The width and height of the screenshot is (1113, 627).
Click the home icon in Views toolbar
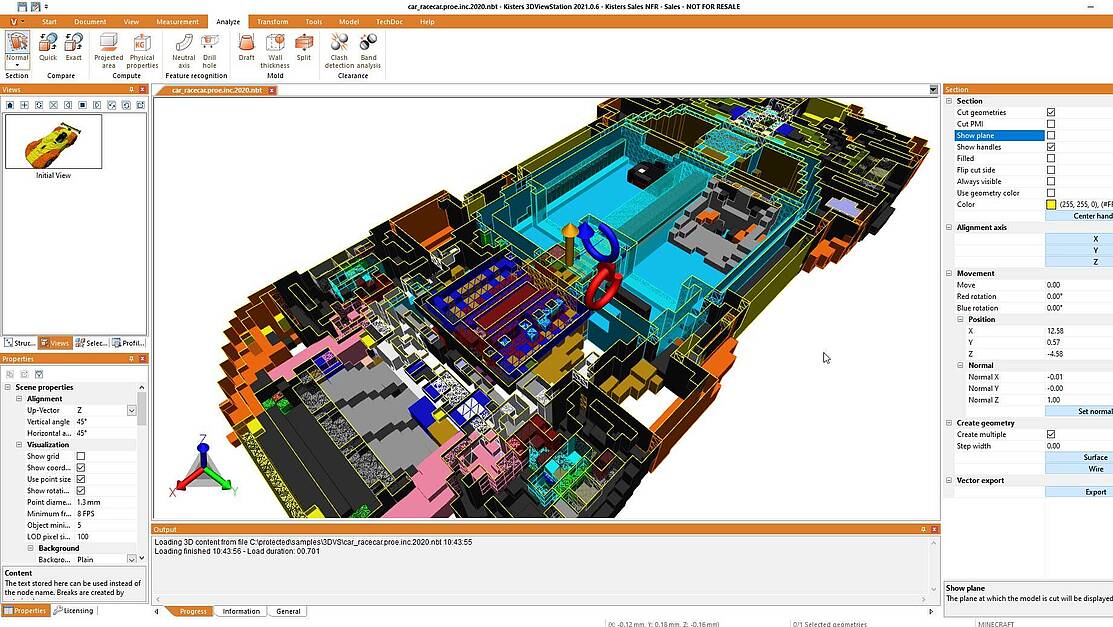[x=10, y=105]
